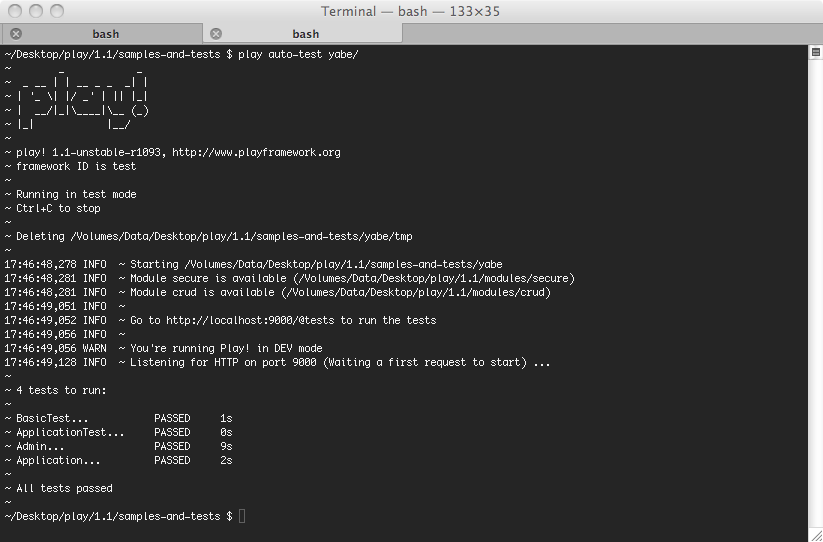This screenshot has height=542, width=823.
Task: Click the "play auto-test yabe/" command text
Action: [298, 55]
